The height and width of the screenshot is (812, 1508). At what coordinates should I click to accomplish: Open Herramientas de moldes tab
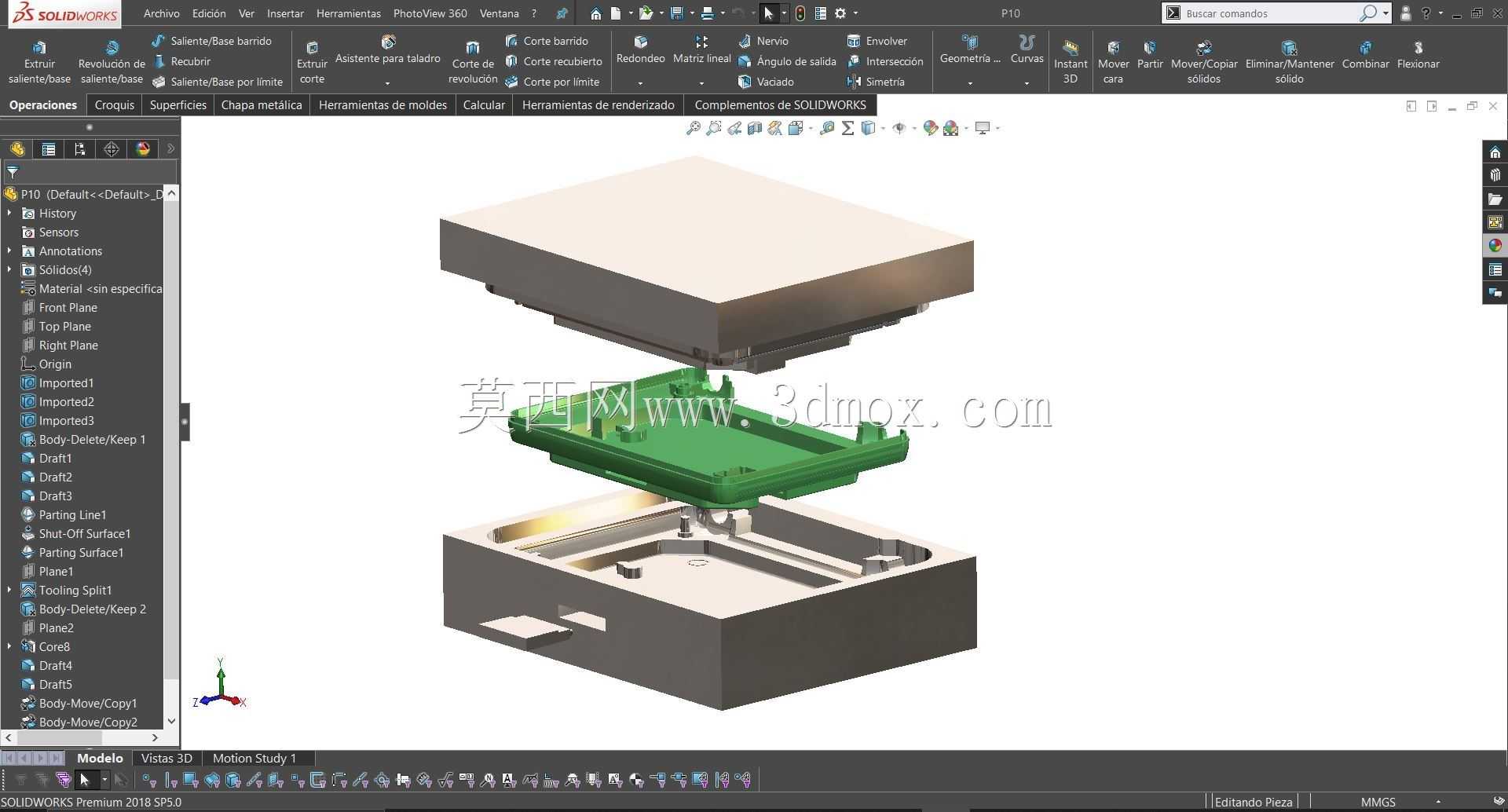pyautogui.click(x=382, y=104)
